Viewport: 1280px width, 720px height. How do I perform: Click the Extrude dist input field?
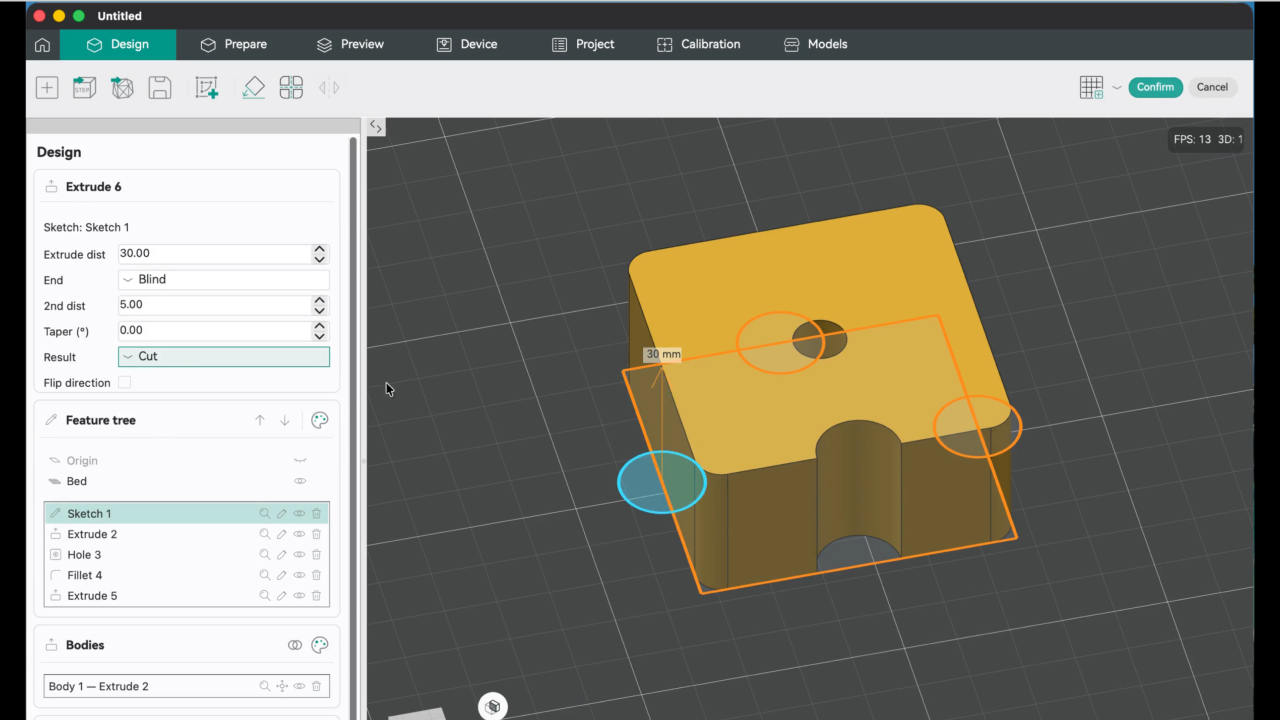(214, 254)
